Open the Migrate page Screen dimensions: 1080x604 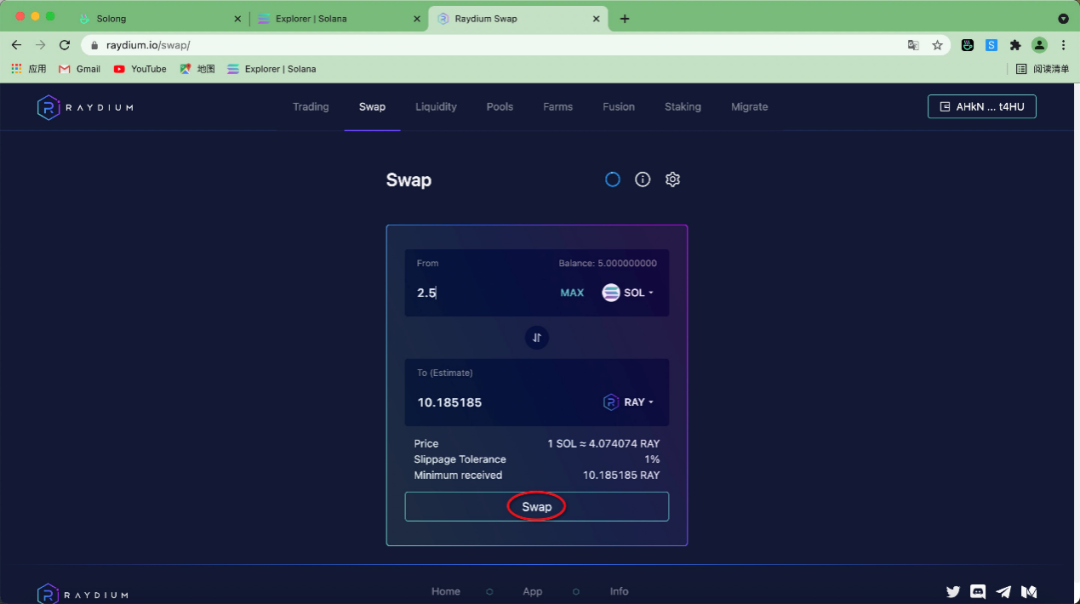pyautogui.click(x=749, y=107)
